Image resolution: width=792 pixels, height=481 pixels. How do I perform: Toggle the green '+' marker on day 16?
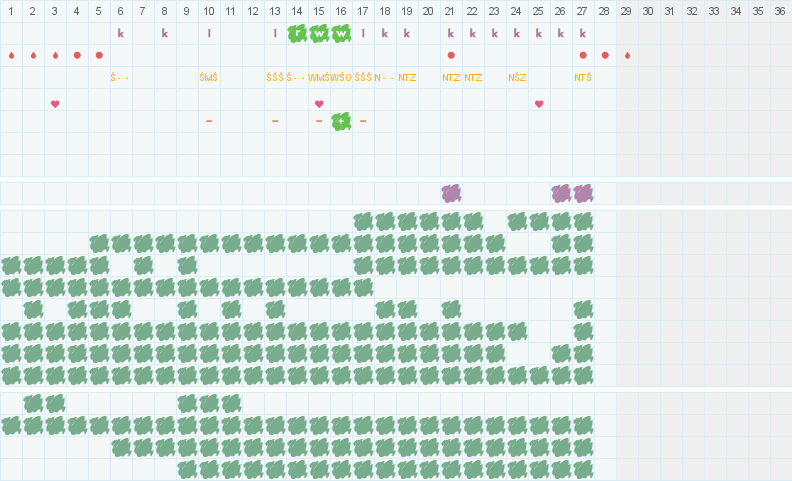341,121
